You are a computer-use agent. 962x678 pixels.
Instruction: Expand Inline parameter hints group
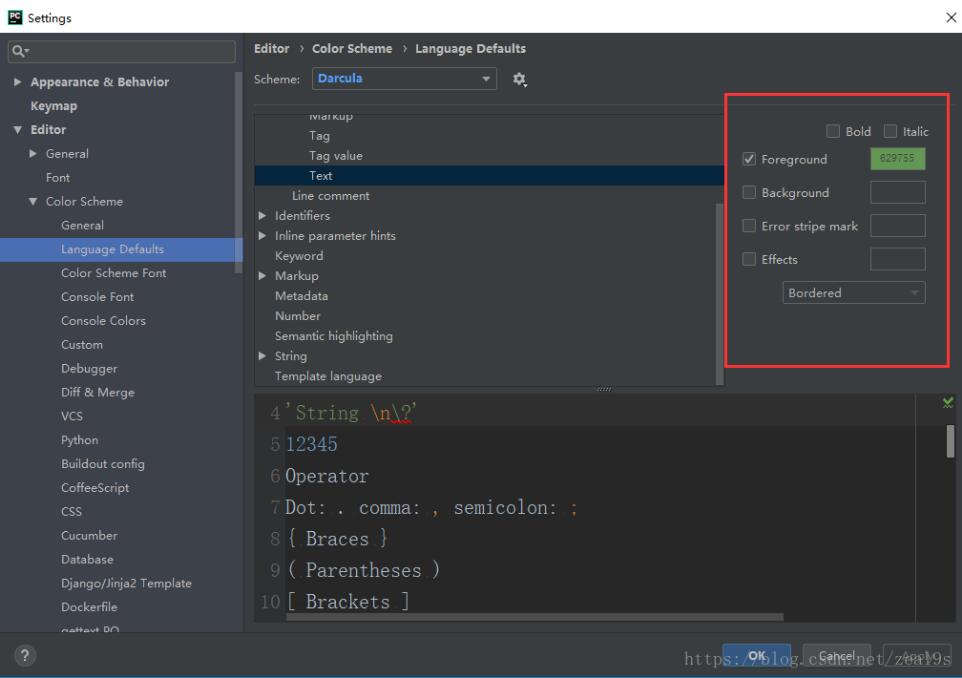point(263,236)
